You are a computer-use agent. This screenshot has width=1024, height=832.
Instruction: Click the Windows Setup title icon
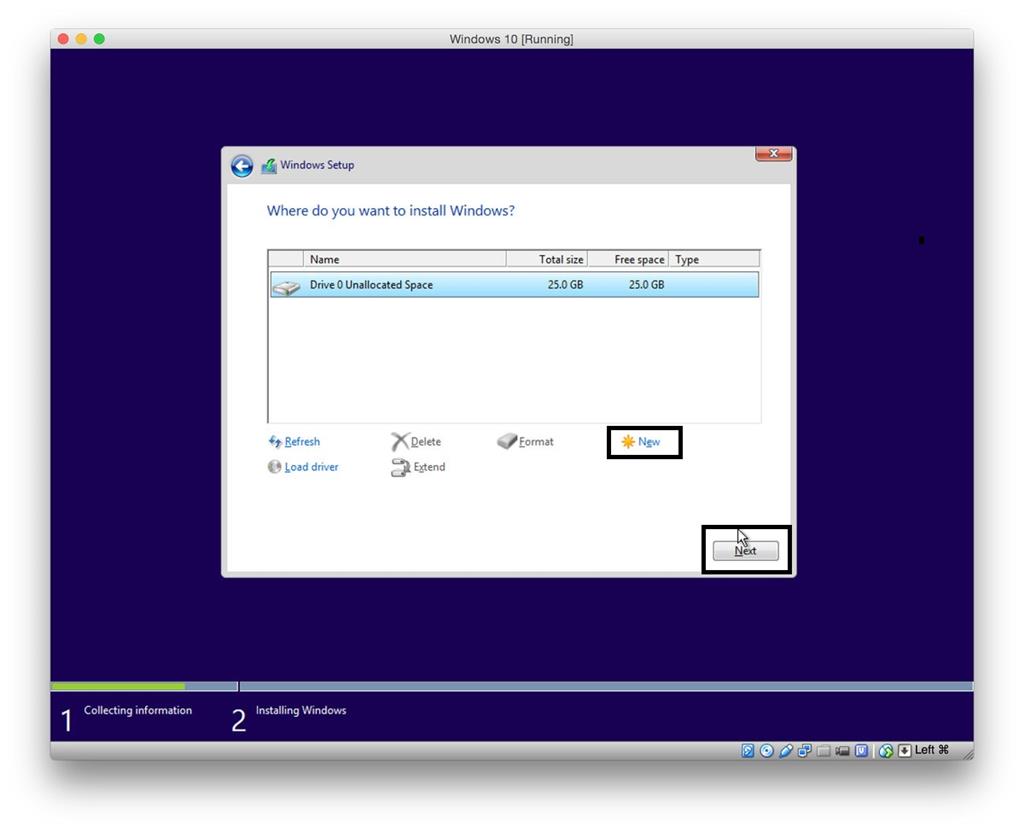(x=269, y=166)
